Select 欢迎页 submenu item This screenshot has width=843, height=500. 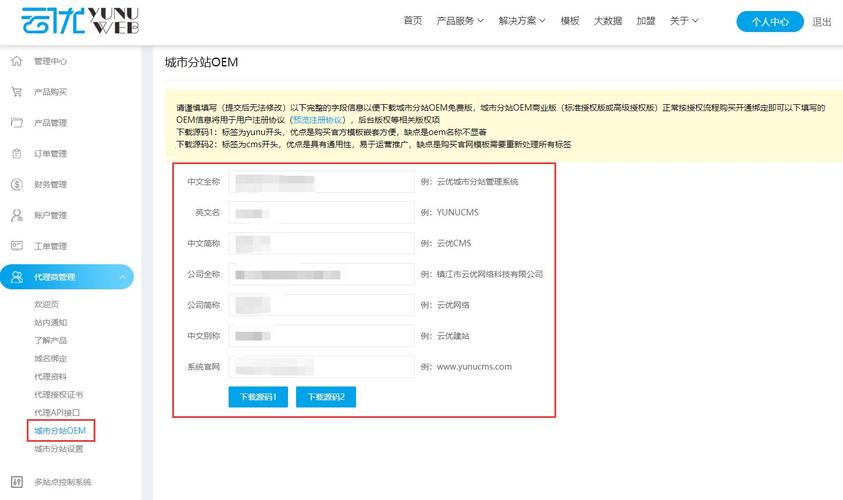(x=46, y=304)
